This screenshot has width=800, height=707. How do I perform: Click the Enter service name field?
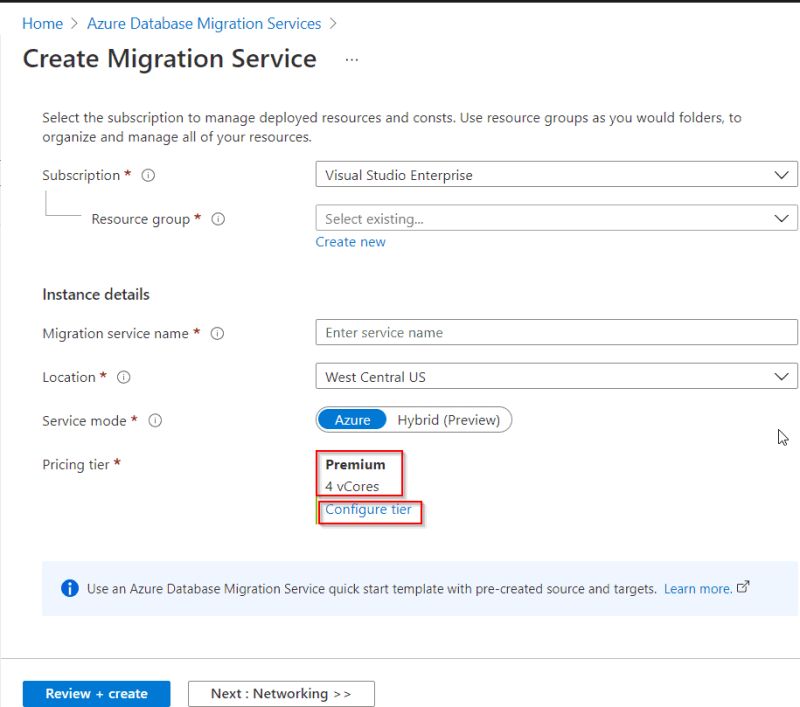[555, 332]
